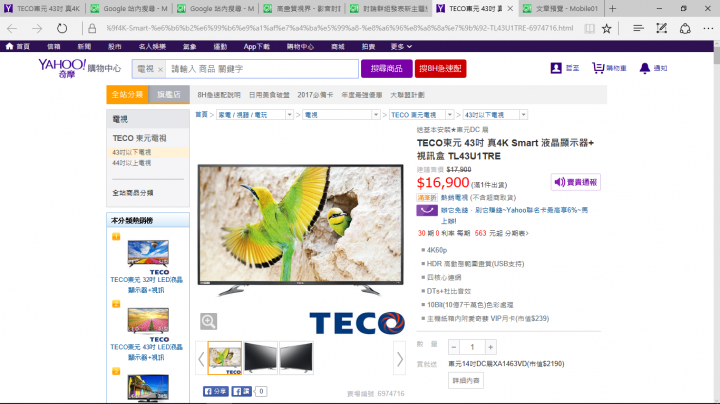This screenshot has width=720, height=404.
Task: Click the address bar lock icon
Action: (92, 28)
